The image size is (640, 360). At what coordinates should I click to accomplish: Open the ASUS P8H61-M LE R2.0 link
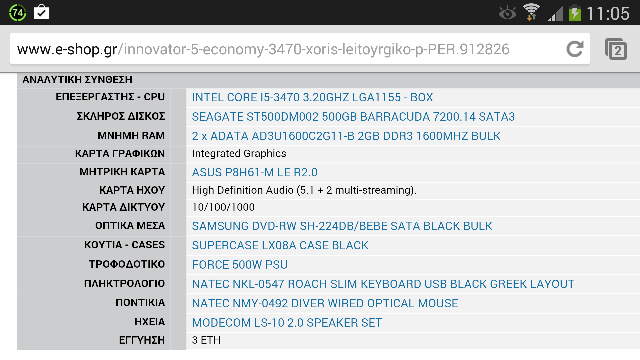(x=255, y=172)
